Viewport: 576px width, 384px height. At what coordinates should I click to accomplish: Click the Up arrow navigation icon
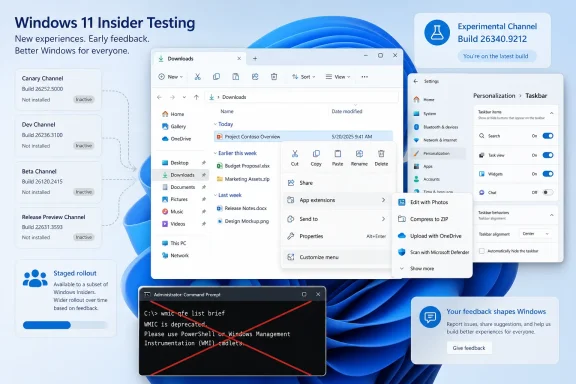pos(197,97)
